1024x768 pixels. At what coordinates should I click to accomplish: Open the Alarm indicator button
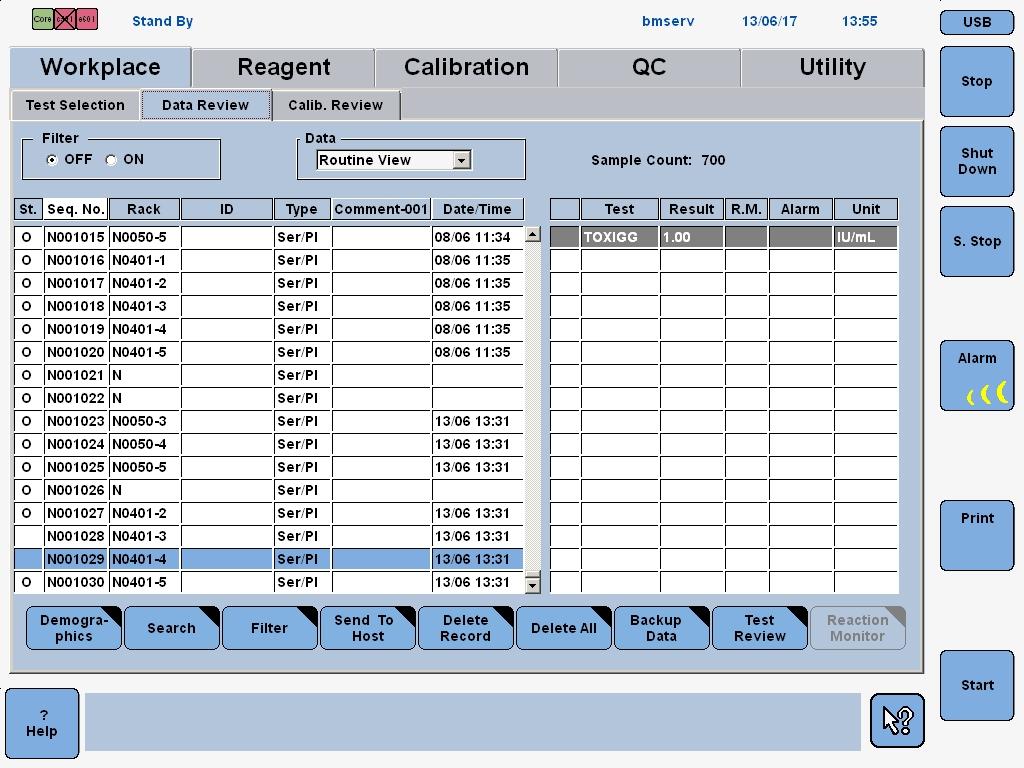coord(976,376)
